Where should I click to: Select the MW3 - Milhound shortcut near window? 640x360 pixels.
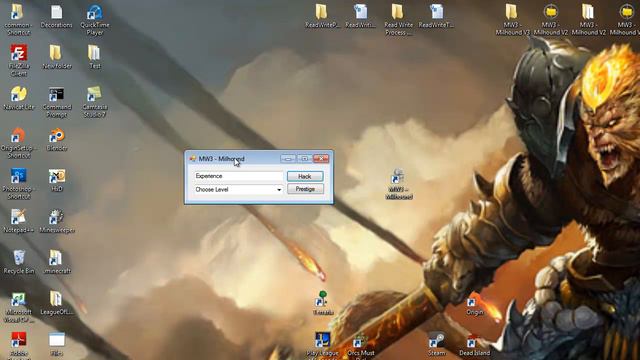point(398,184)
